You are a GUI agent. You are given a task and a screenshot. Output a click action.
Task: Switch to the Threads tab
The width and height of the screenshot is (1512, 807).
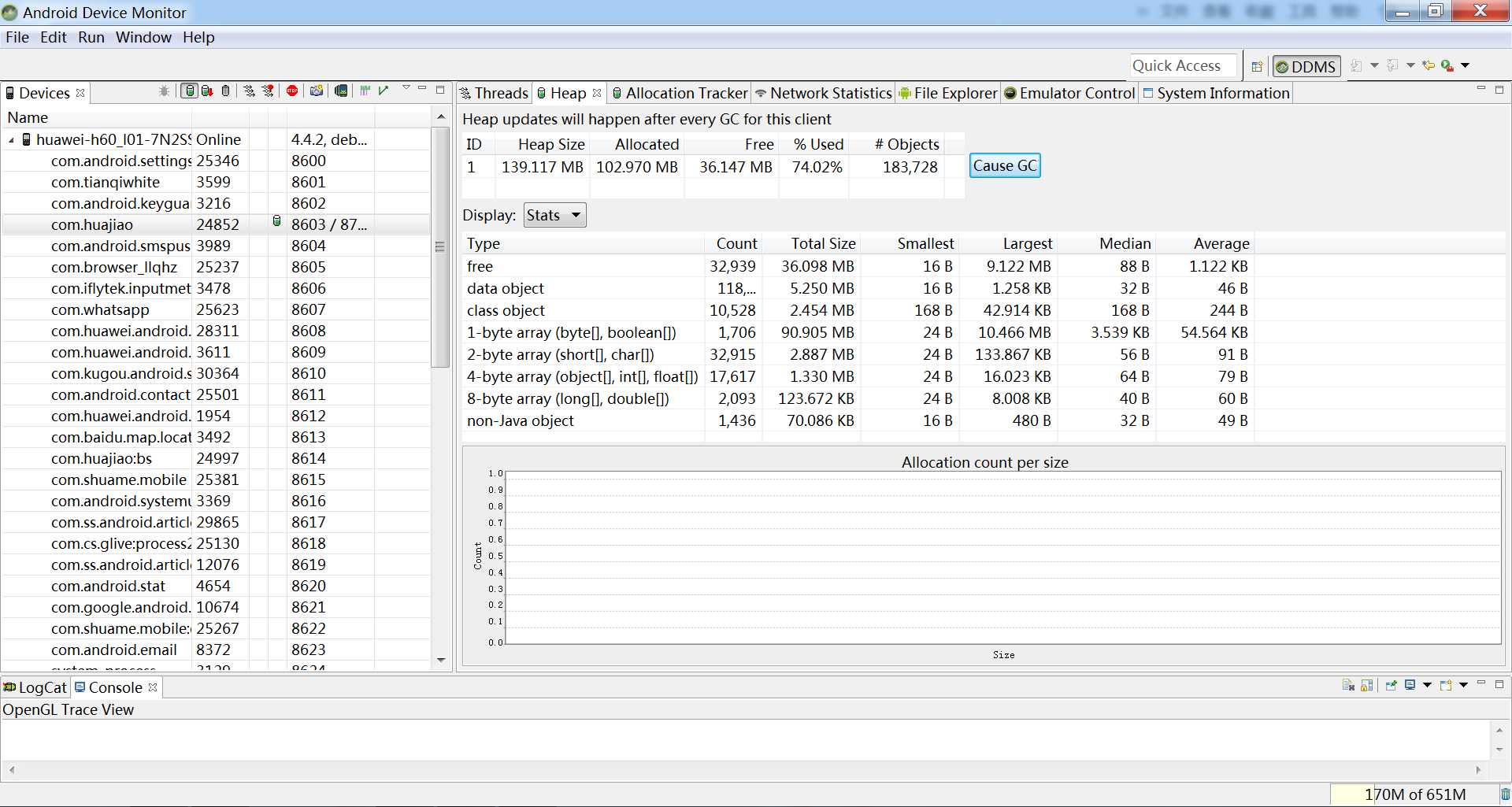494,93
